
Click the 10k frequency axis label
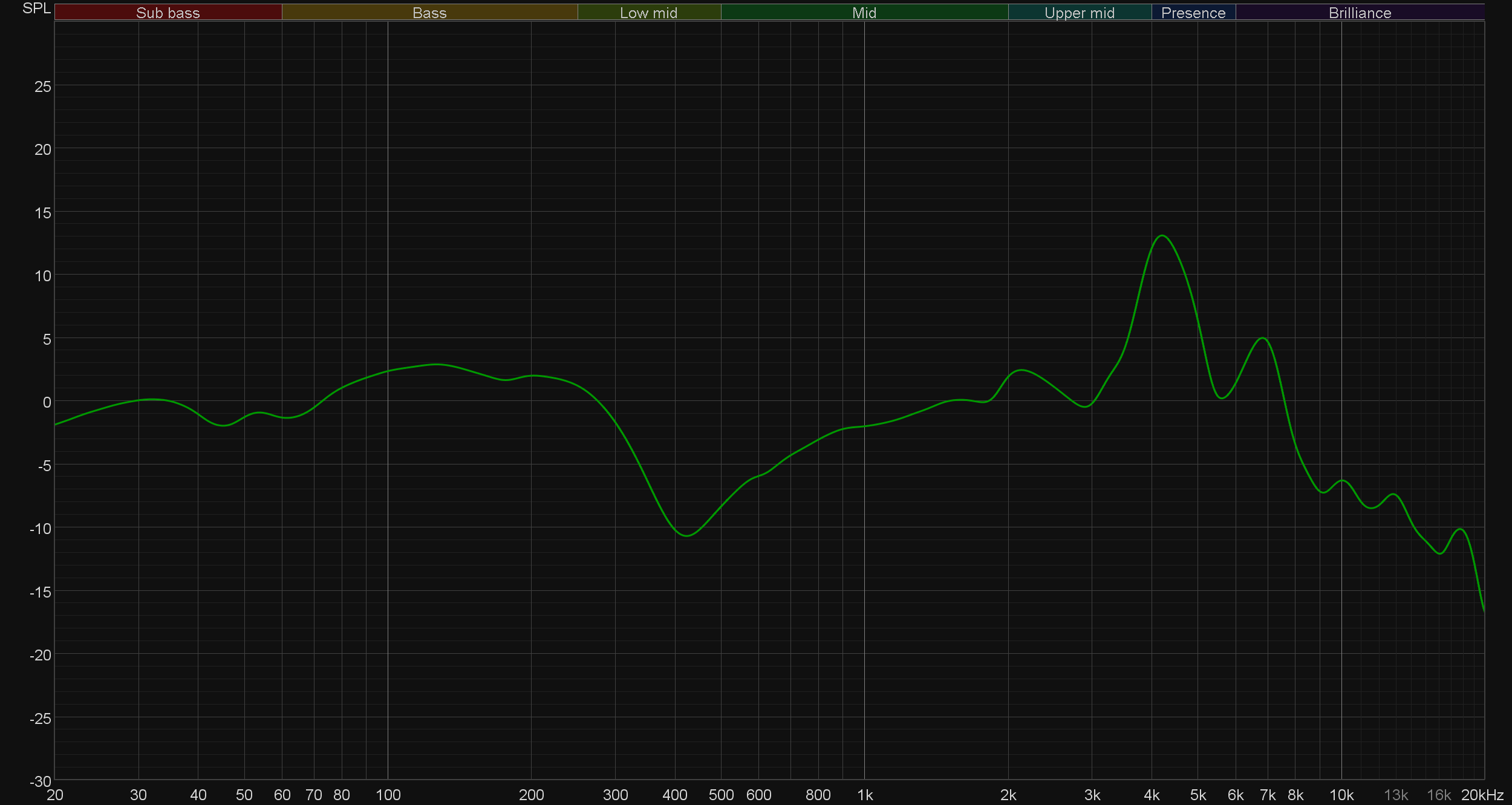(1341, 795)
